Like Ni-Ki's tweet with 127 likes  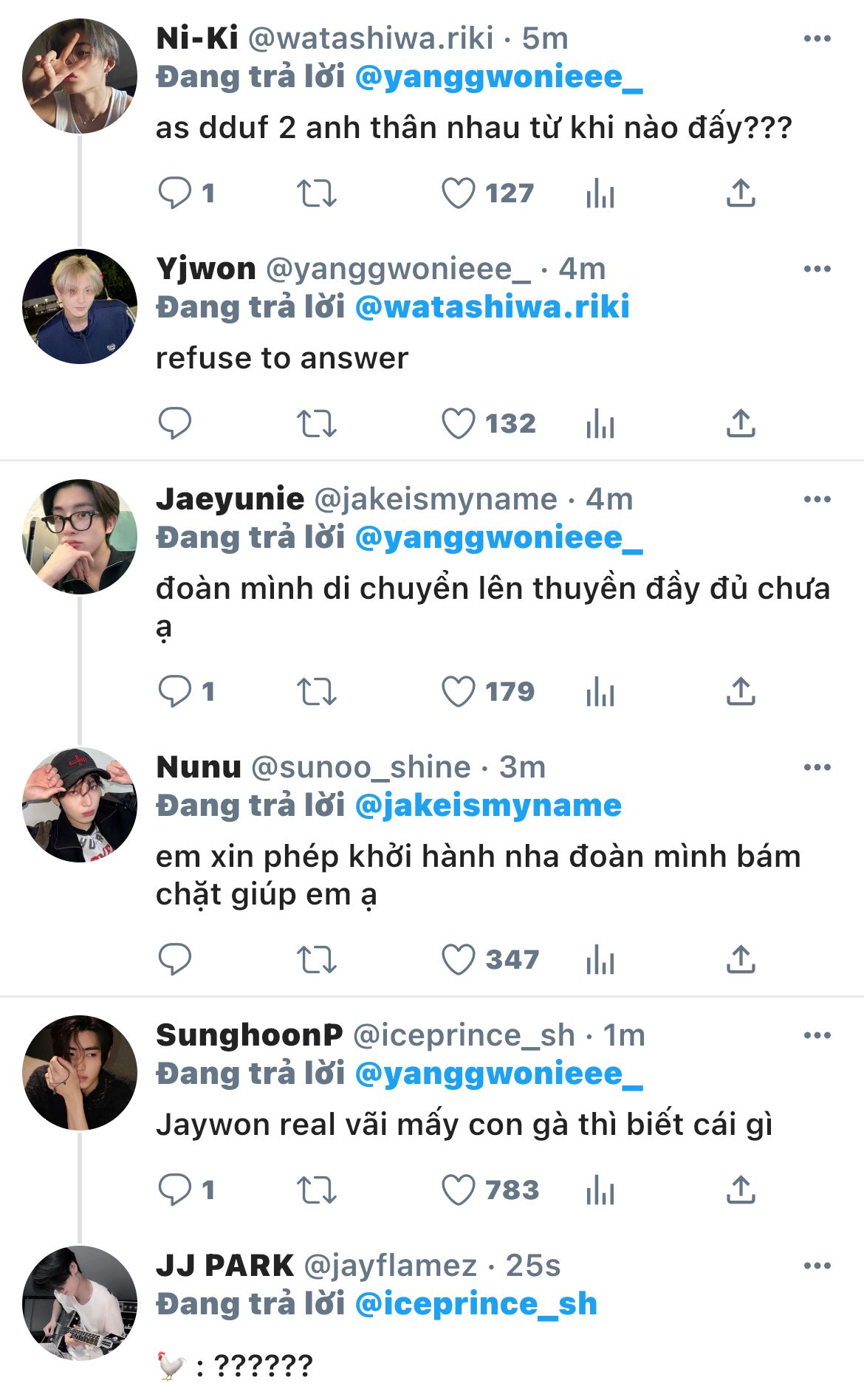pyautogui.click(x=458, y=193)
